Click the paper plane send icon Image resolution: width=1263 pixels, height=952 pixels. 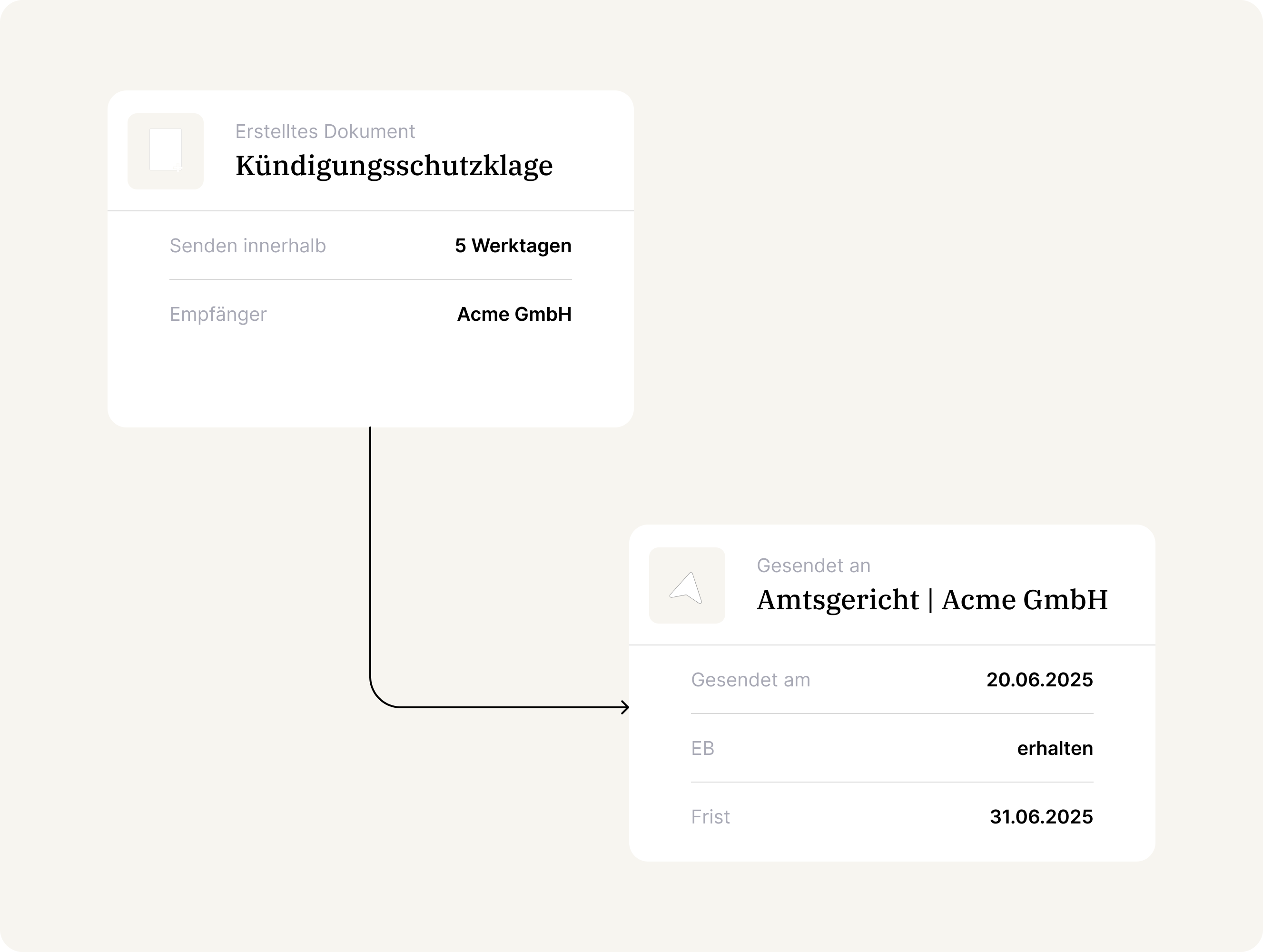tap(686, 586)
